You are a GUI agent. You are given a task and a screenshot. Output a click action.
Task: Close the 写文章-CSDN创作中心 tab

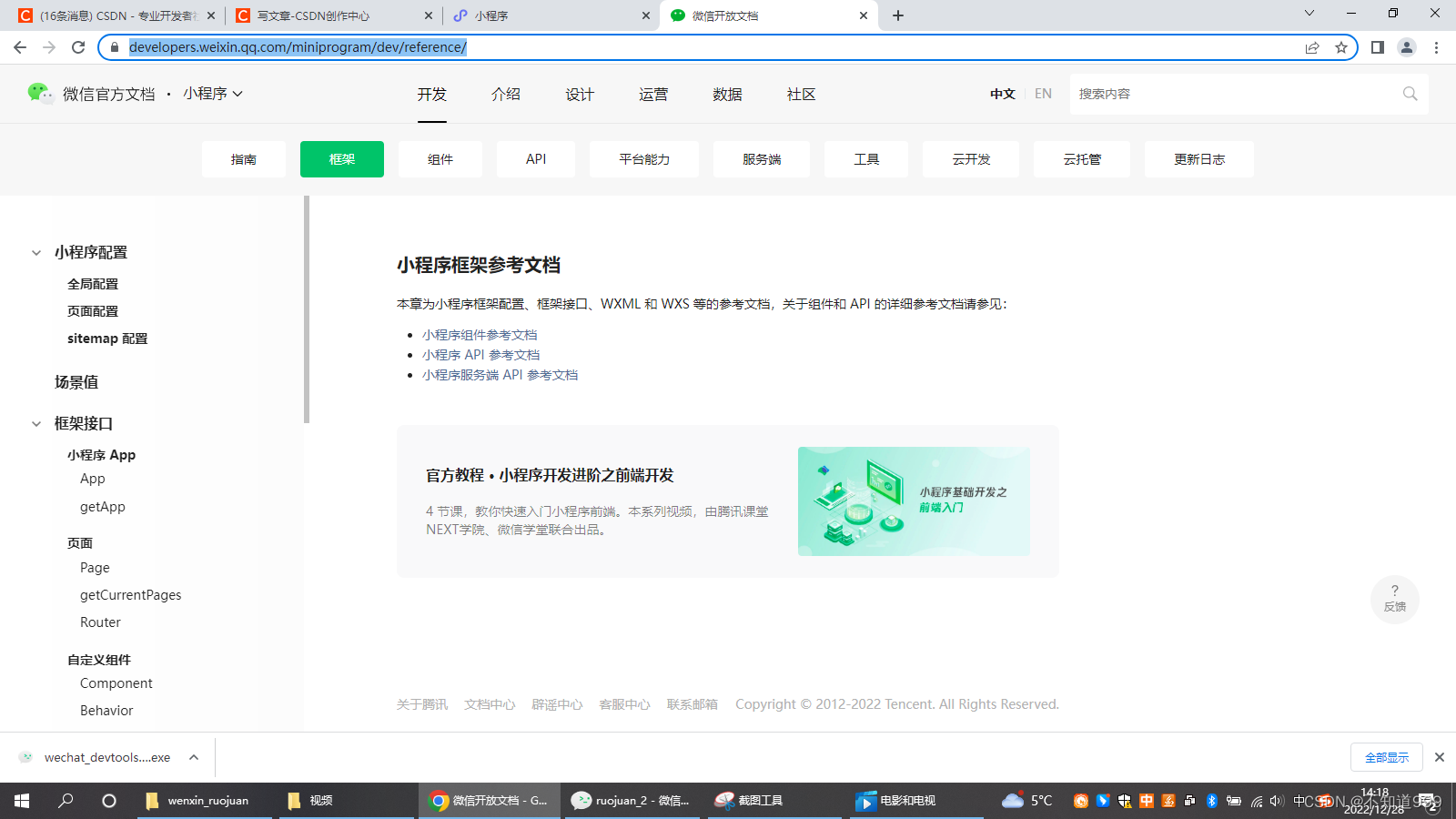click(430, 15)
